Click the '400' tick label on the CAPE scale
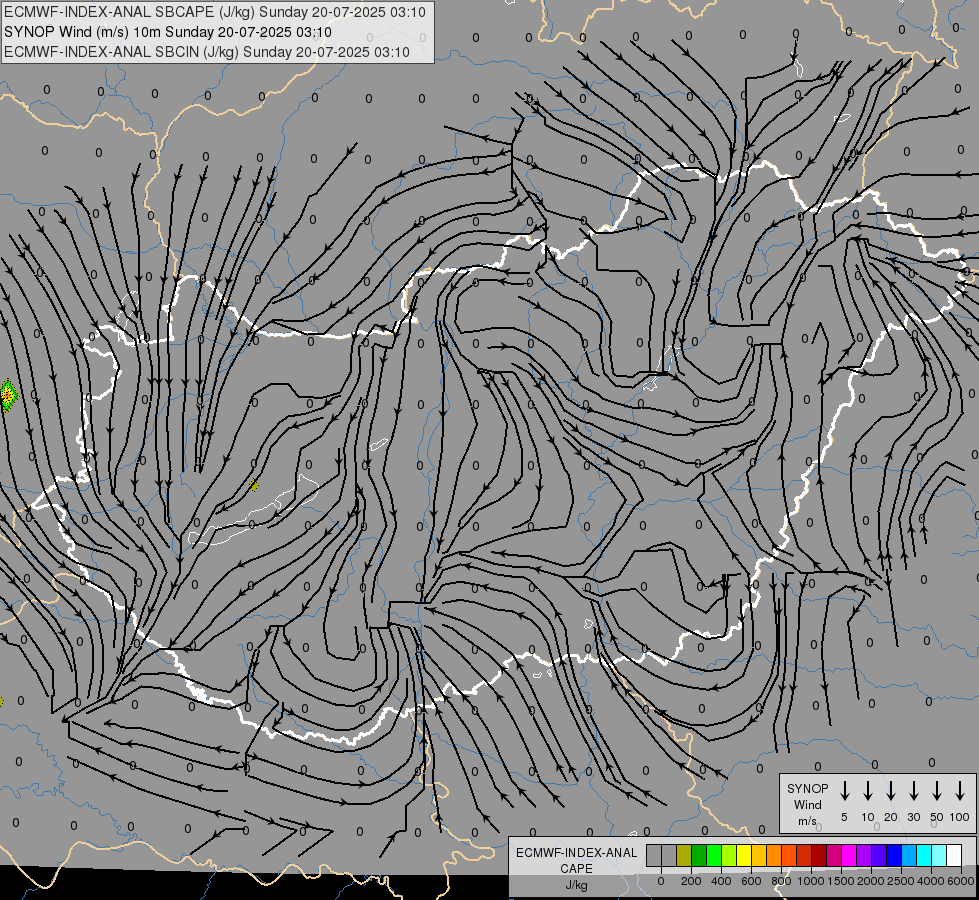Viewport: 979px width, 900px height. click(x=721, y=881)
